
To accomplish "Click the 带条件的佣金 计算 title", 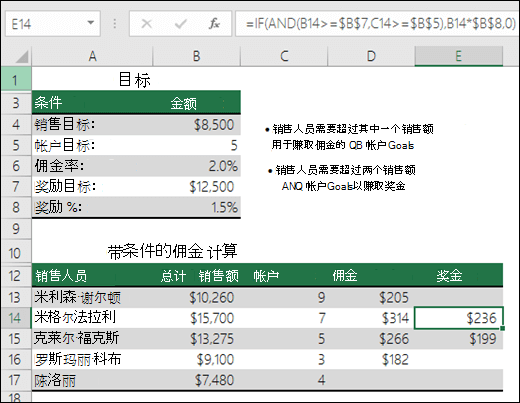I will coord(172,251).
